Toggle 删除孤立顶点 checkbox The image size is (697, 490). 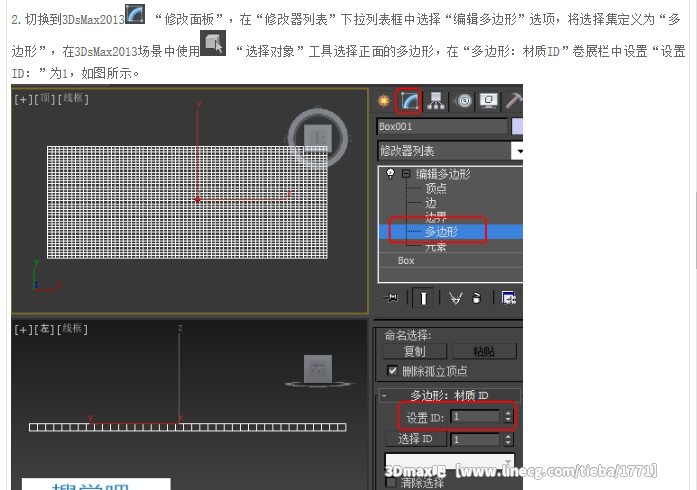tap(392, 371)
